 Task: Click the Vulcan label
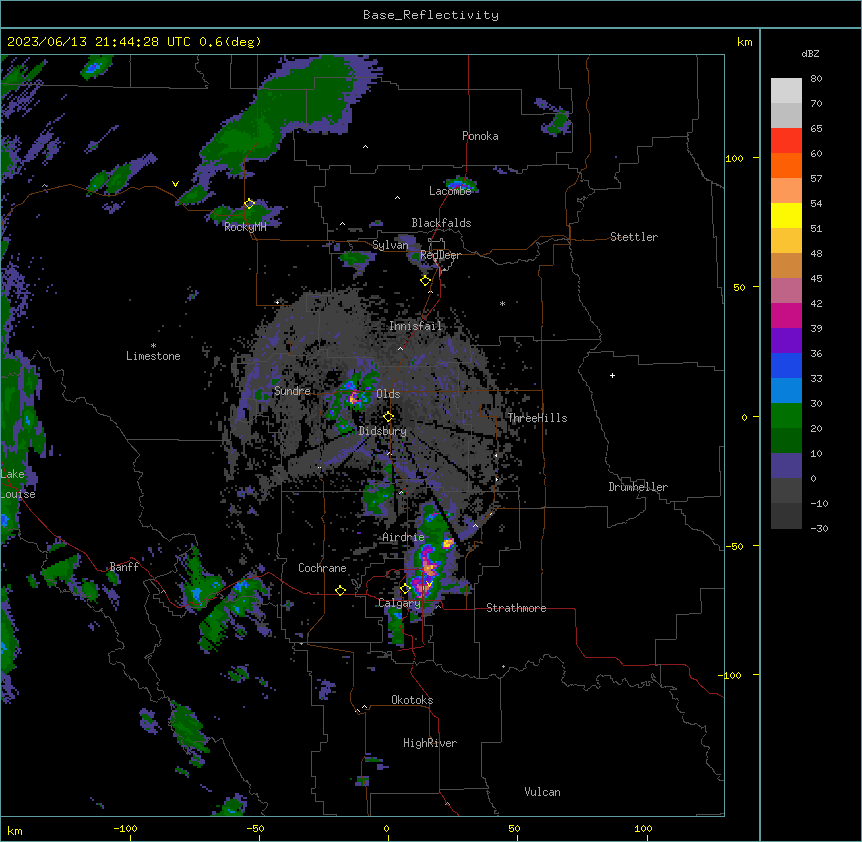coord(543,792)
